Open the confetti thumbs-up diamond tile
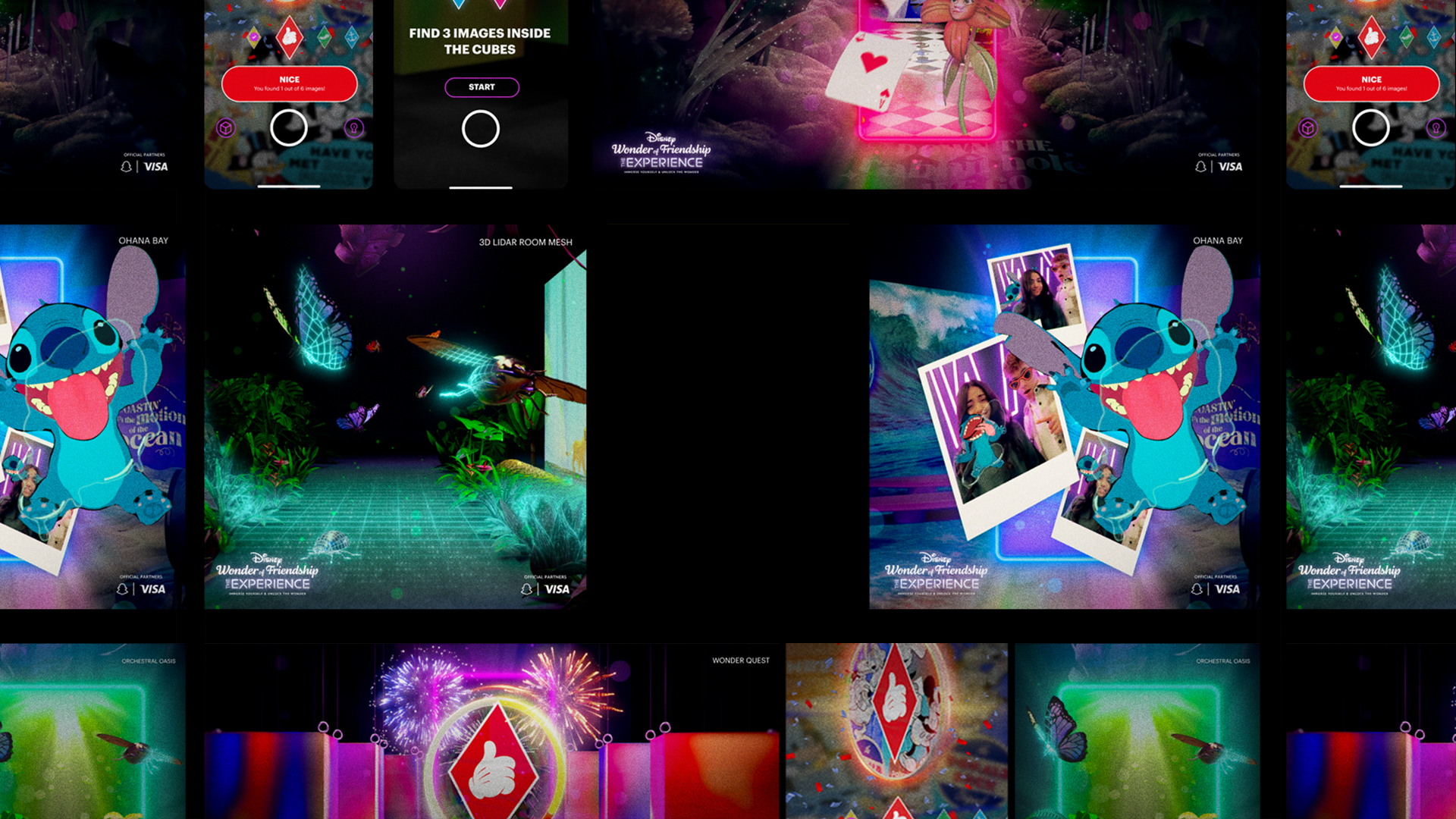This screenshot has width=1456, height=819. coord(896,731)
